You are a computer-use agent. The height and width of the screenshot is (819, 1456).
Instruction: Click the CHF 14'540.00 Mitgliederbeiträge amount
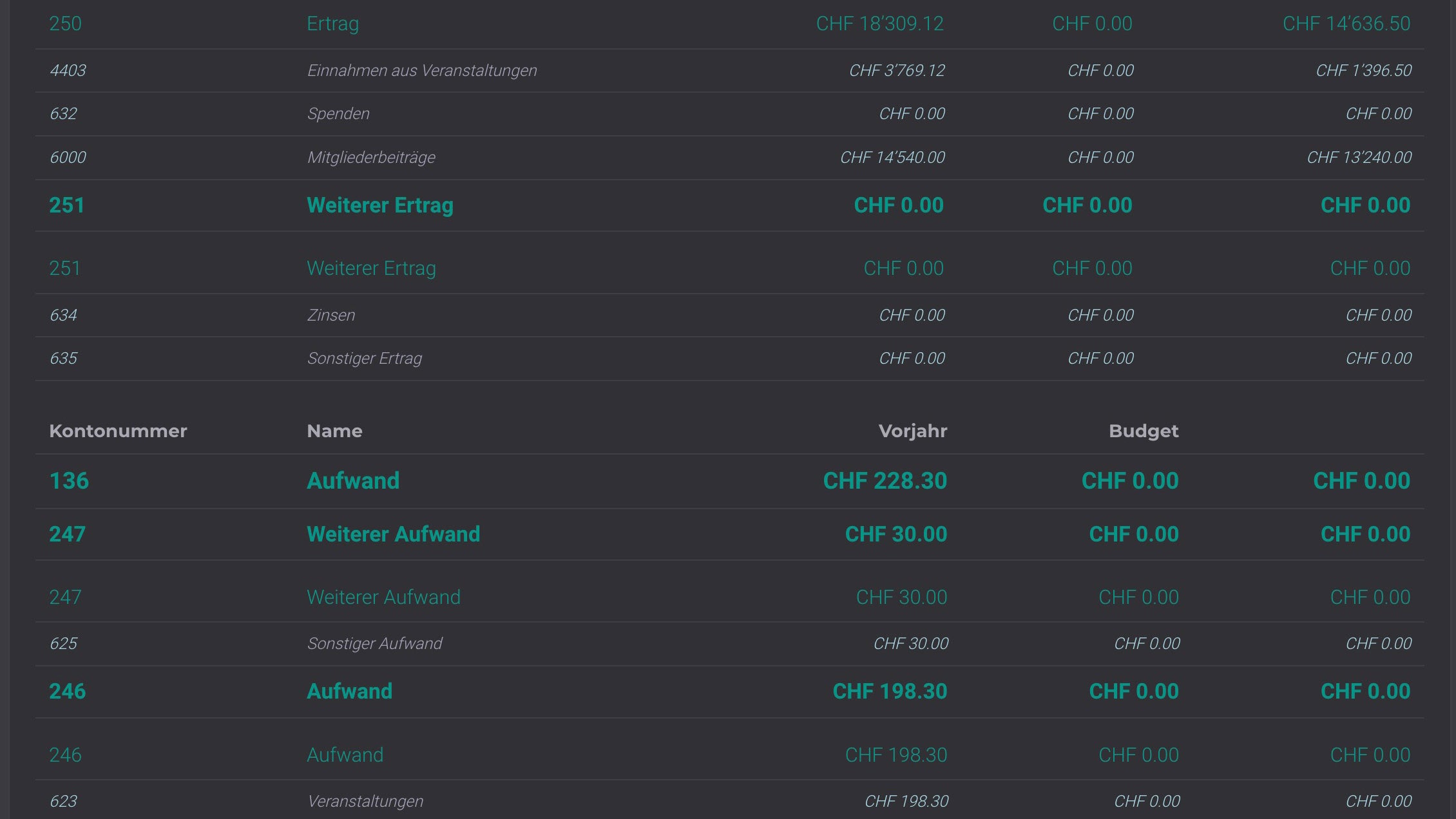tap(892, 158)
